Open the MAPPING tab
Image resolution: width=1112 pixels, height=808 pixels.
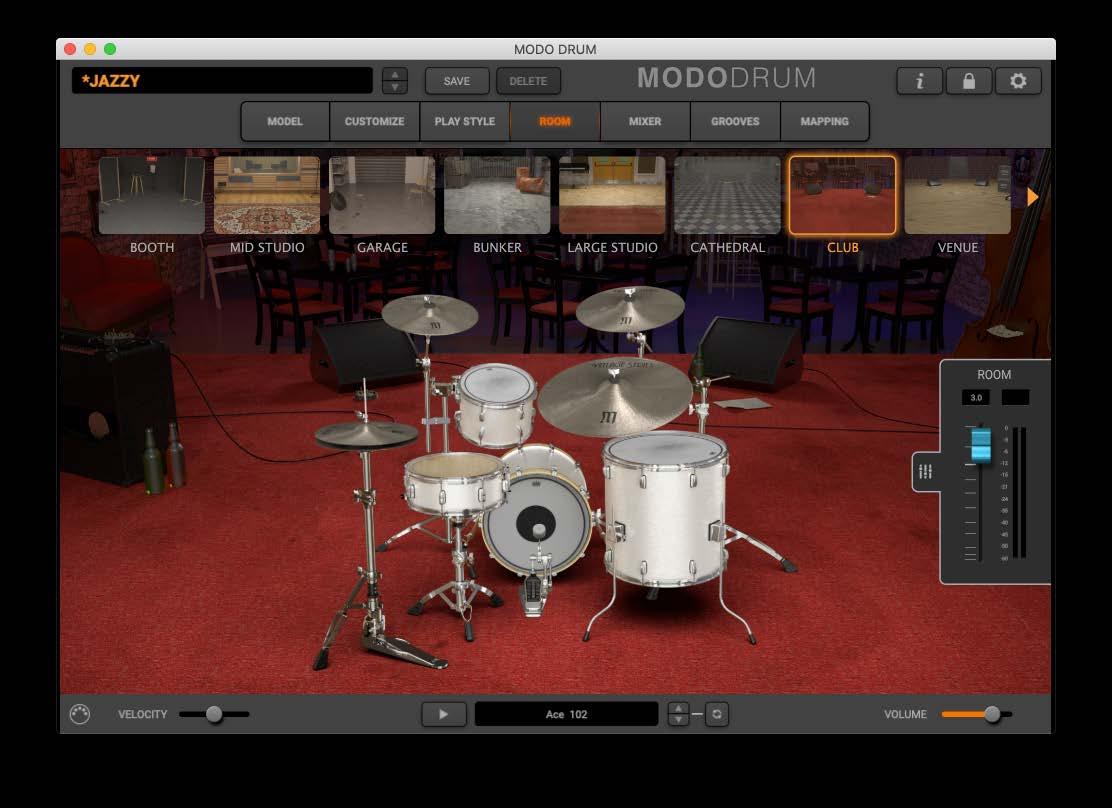click(x=825, y=121)
